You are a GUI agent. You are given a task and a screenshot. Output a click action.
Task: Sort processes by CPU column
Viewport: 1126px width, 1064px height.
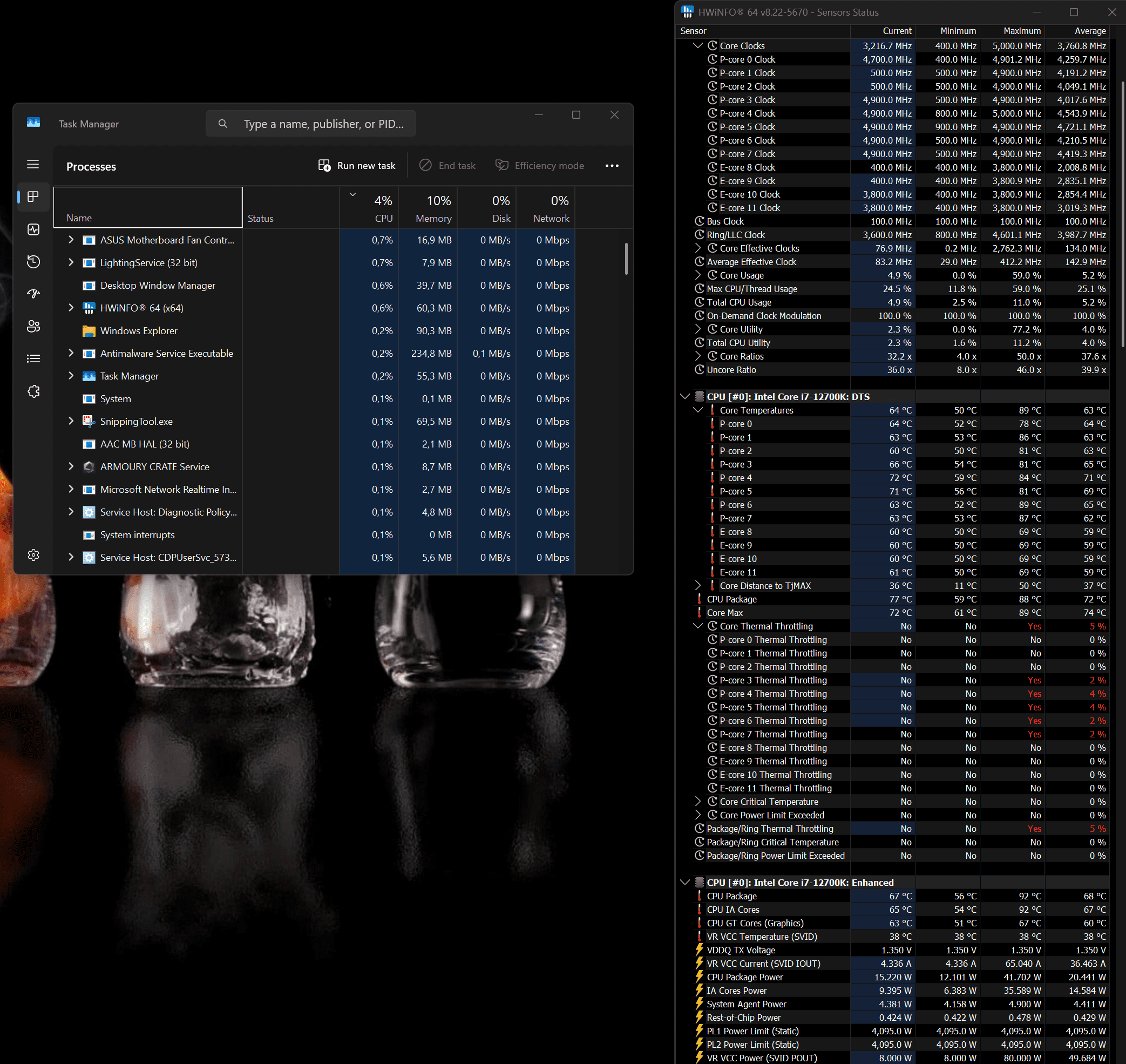pyautogui.click(x=369, y=208)
